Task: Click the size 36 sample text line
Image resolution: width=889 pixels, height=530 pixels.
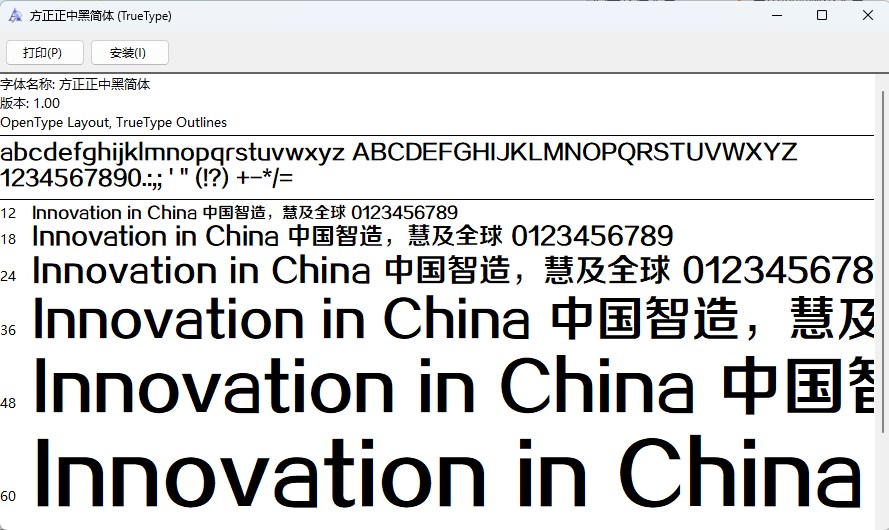Action: coord(453,319)
